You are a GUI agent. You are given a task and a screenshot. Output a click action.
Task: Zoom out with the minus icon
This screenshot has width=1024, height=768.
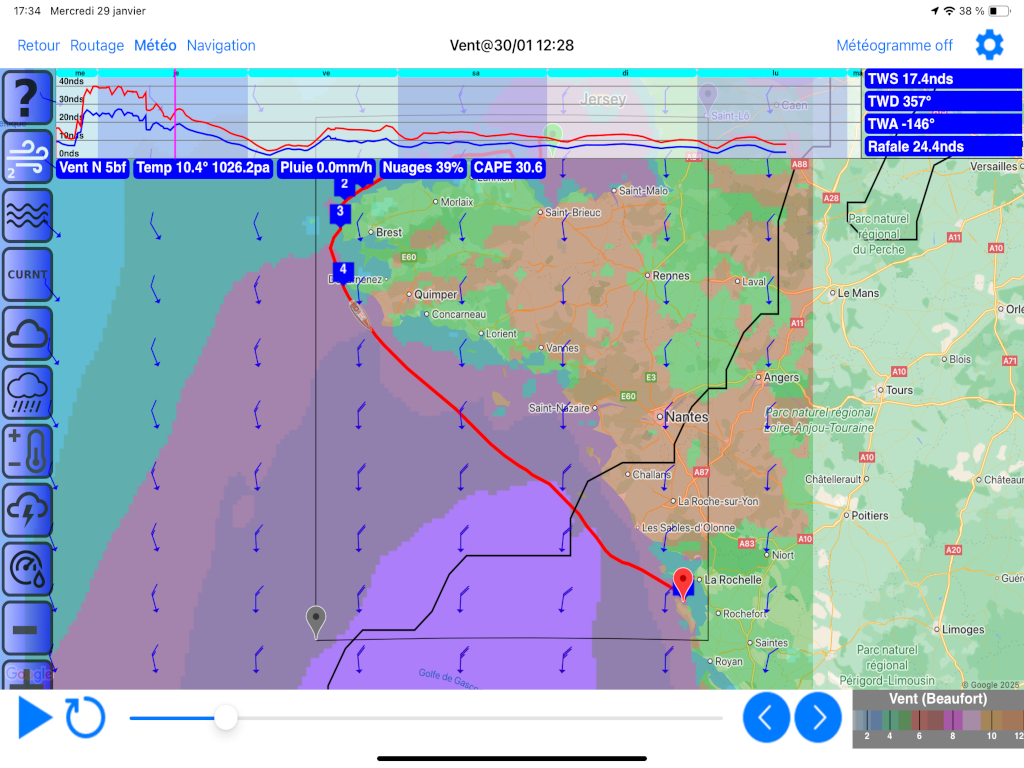pos(27,628)
